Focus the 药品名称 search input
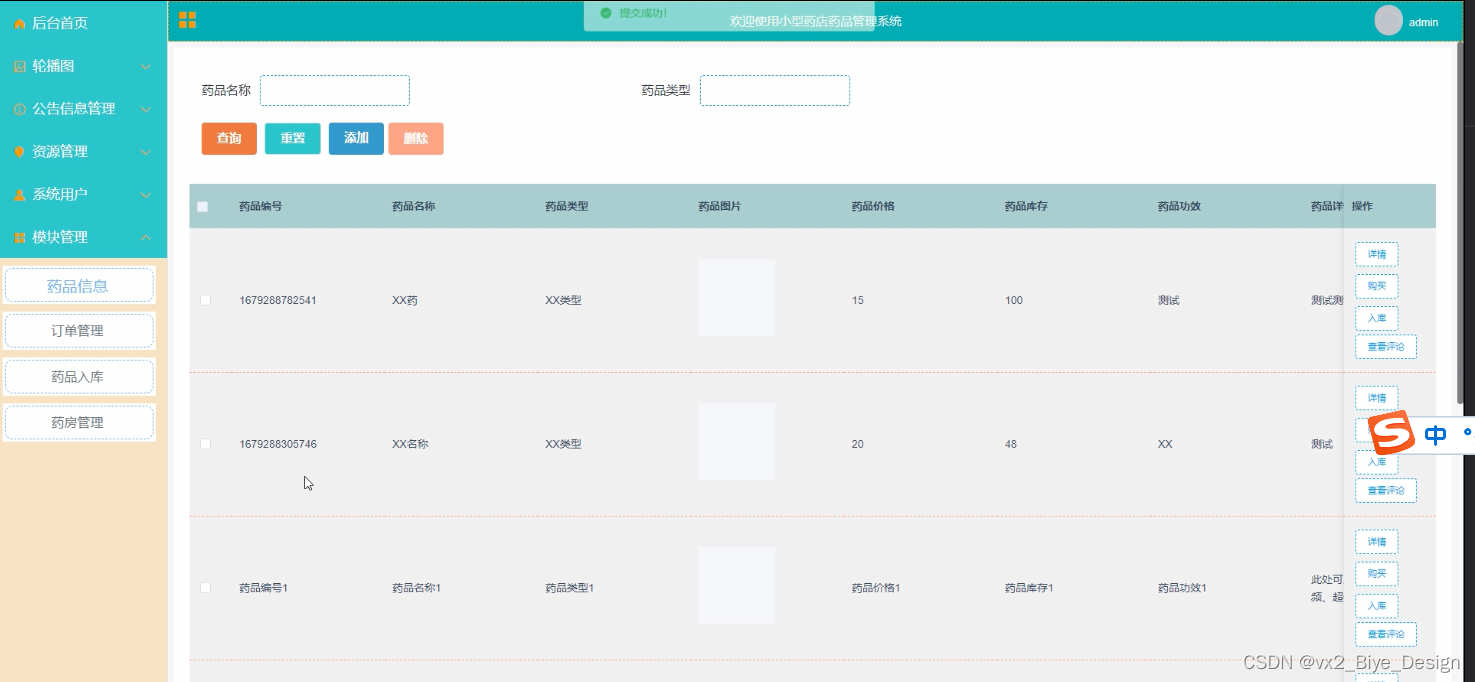Viewport: 1475px width, 682px height. pyautogui.click(x=335, y=90)
